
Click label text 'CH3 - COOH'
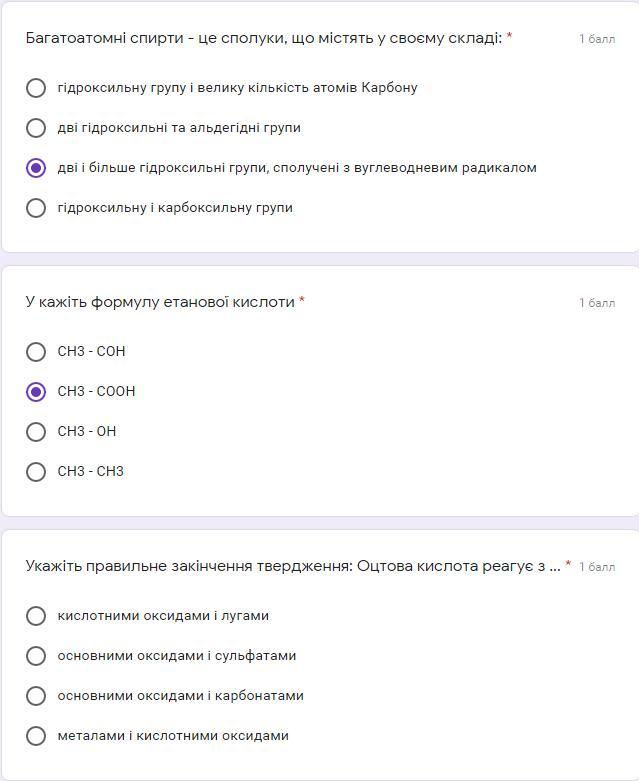point(96,392)
